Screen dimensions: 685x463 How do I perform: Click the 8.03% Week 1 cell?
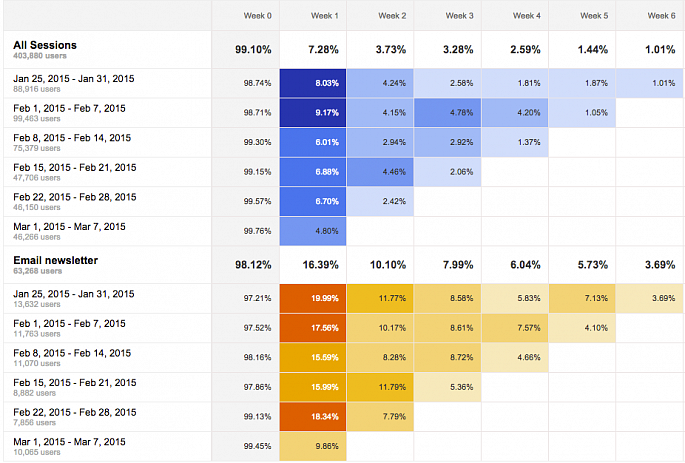[313, 83]
